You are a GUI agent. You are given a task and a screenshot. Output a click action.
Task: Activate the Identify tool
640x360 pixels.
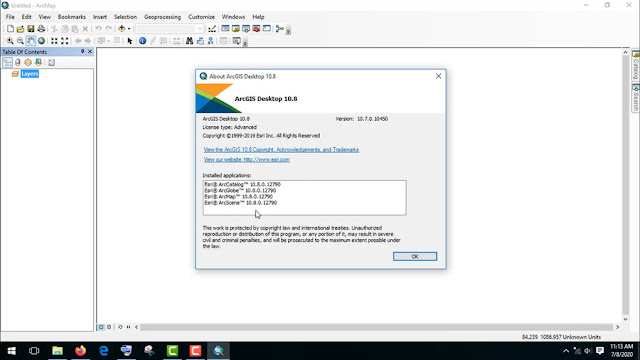point(142,41)
